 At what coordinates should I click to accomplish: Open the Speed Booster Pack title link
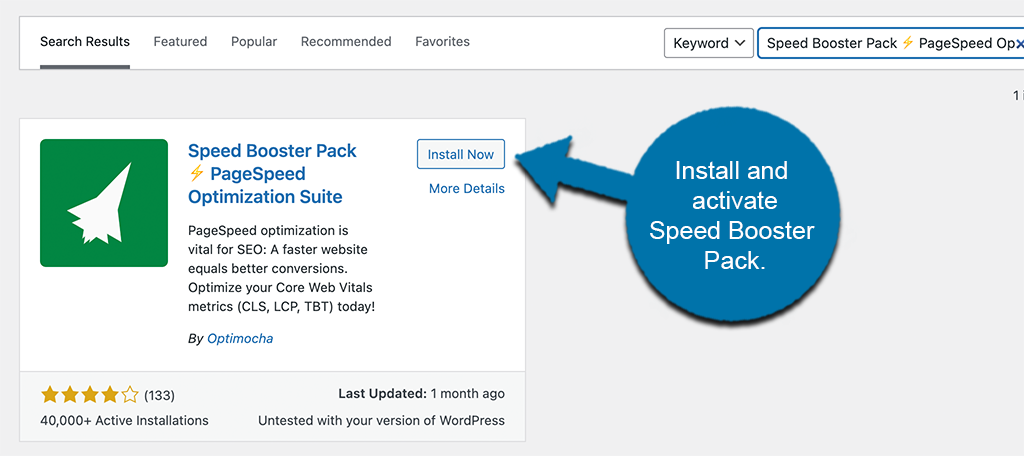[272, 174]
